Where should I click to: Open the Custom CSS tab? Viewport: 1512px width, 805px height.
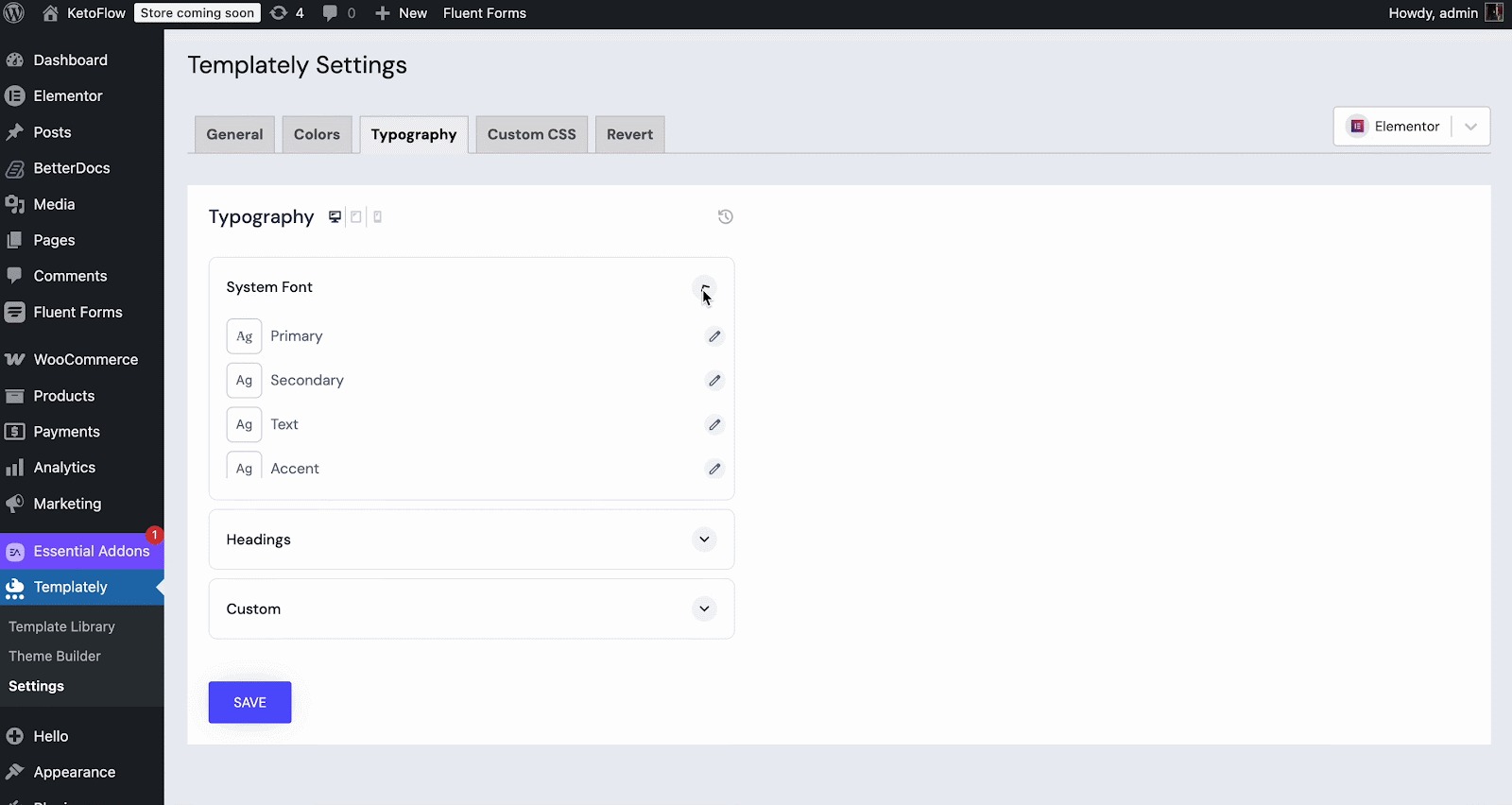click(532, 134)
